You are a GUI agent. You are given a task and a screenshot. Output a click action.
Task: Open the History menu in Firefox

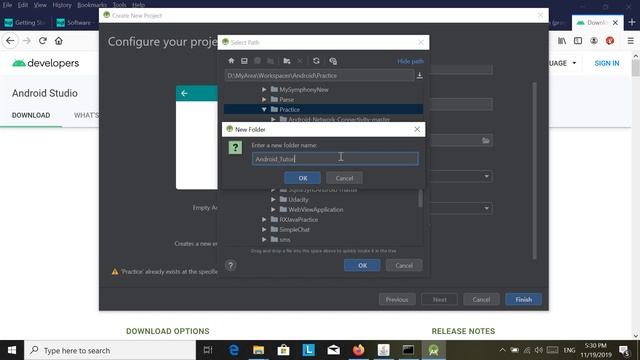coord(62,5)
